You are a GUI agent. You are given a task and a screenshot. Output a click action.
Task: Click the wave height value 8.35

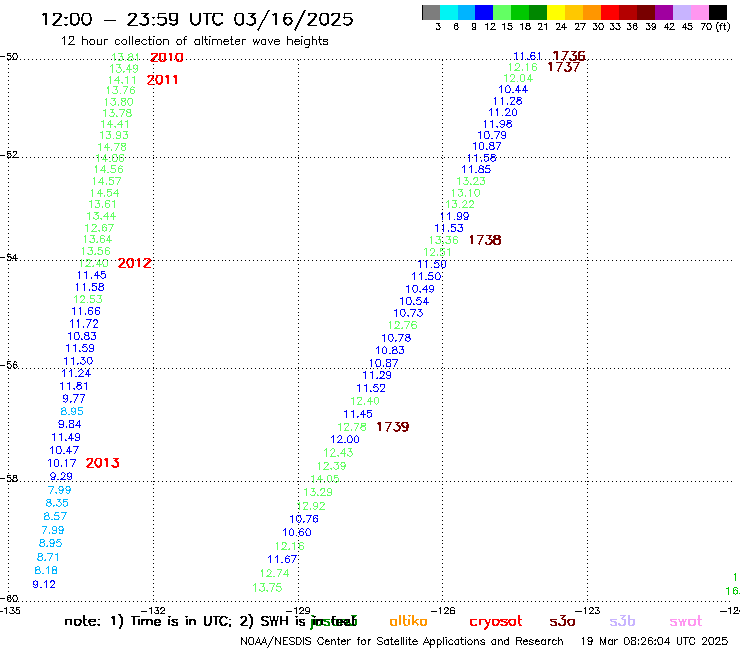pos(57,503)
